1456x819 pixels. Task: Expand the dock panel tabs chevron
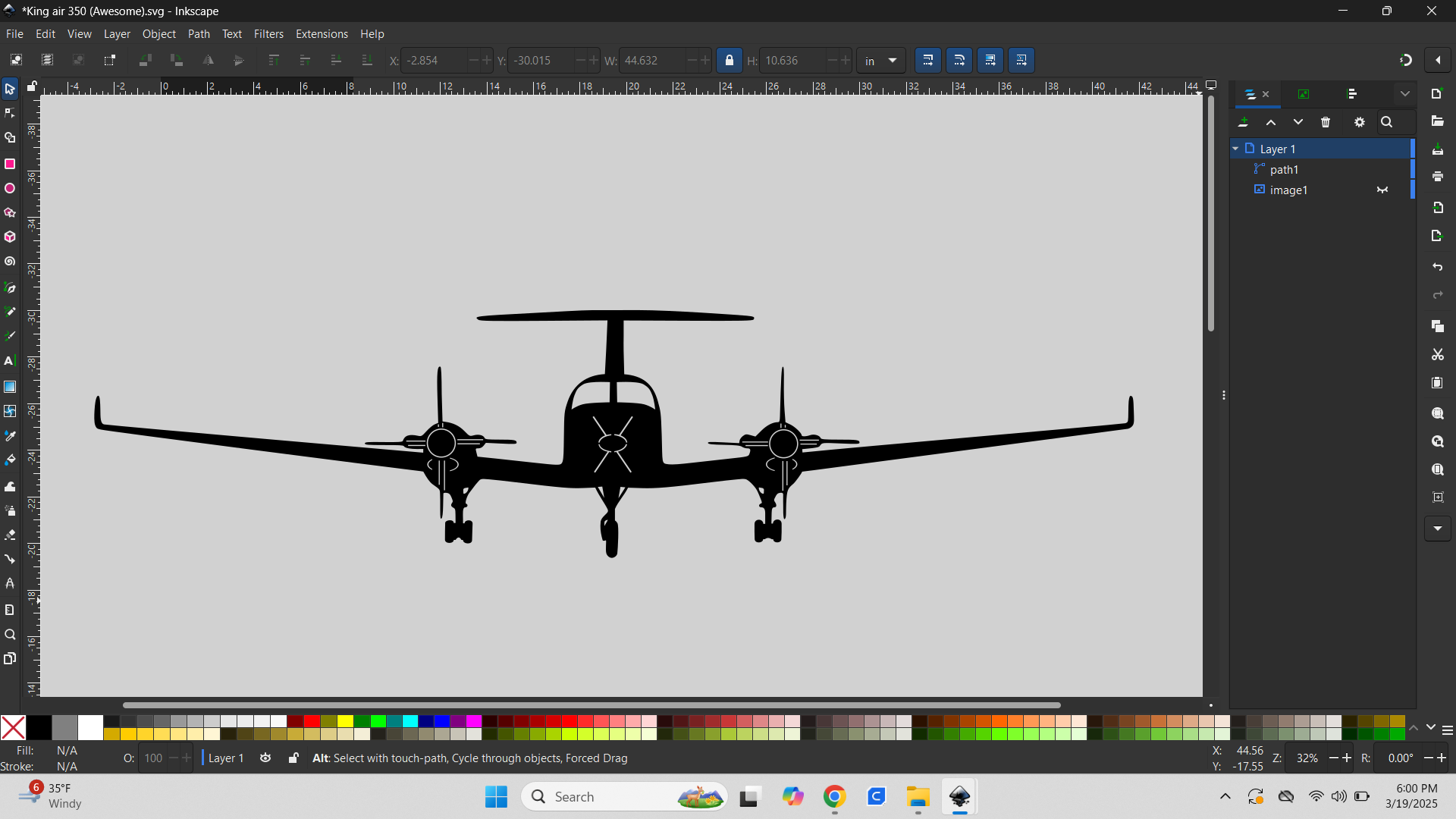(1405, 95)
